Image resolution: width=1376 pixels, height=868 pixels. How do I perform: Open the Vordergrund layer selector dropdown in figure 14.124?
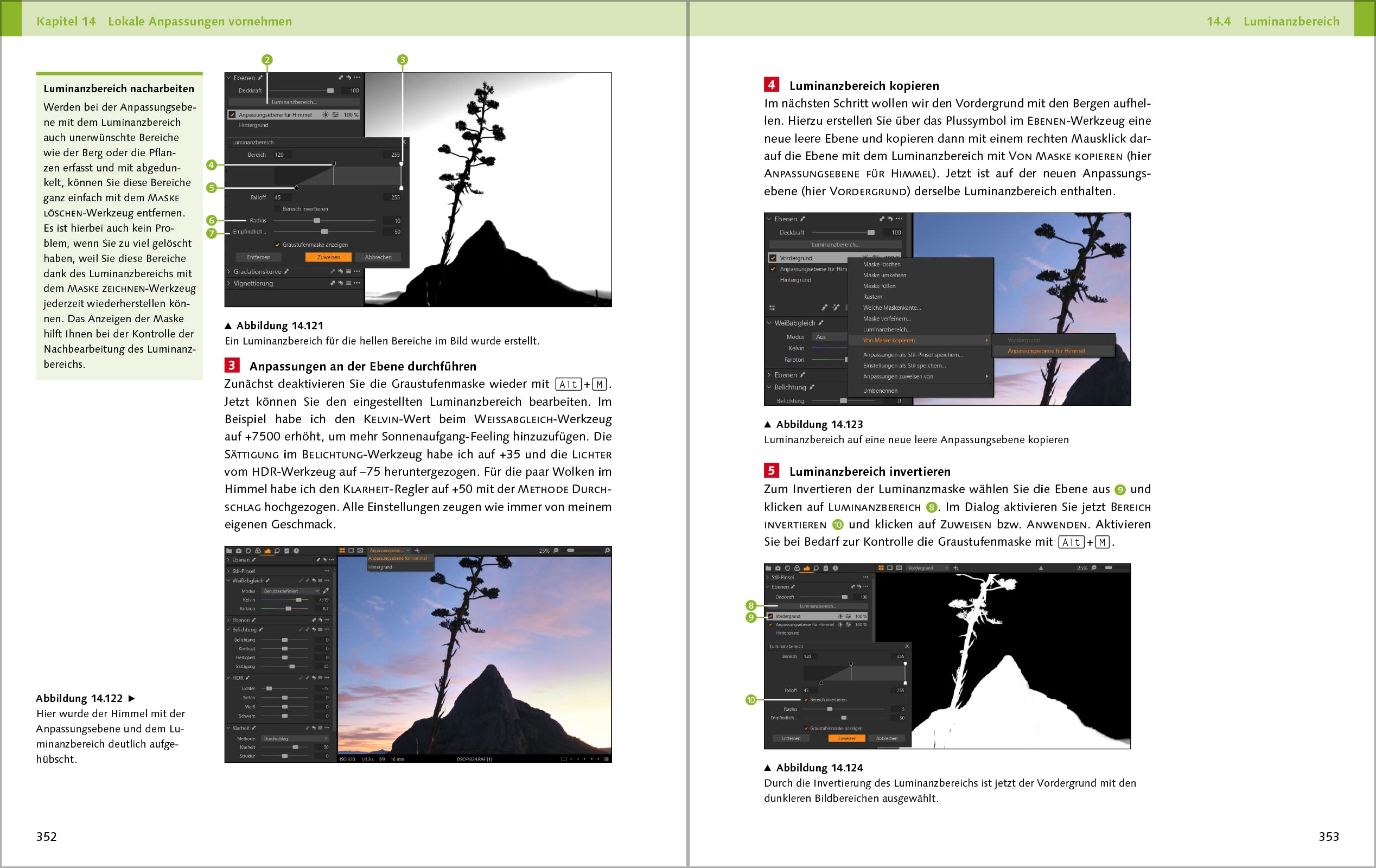pos(928,568)
